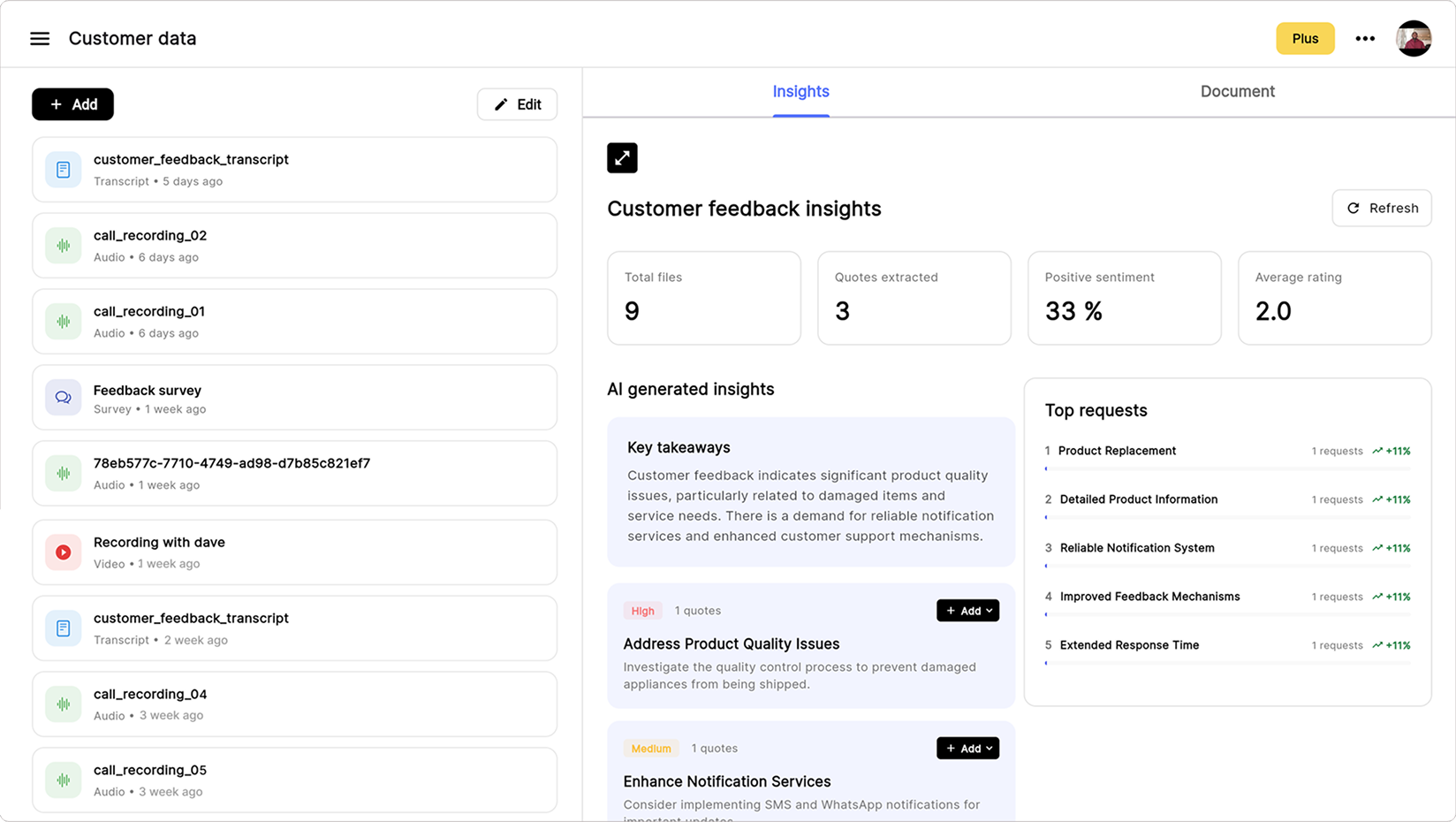The image size is (1456, 822).
Task: Refresh the customer feedback insights
Action: (1382, 208)
